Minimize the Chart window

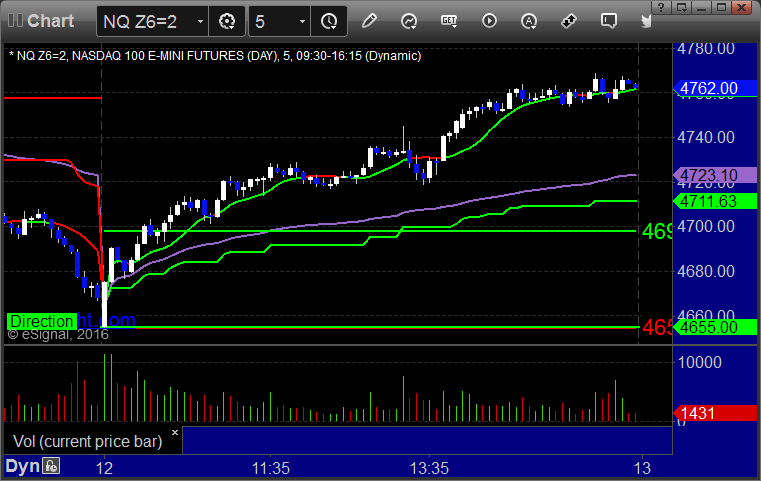coord(701,7)
